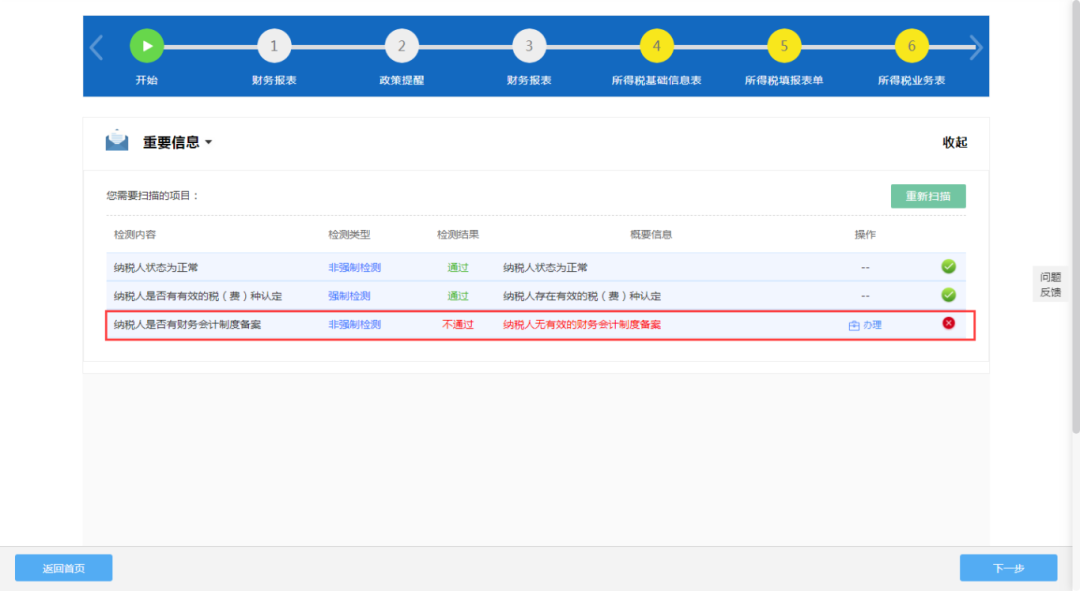This screenshot has height=591, width=1080.
Task: Go to step 1 财务报表
Action: coord(274,46)
